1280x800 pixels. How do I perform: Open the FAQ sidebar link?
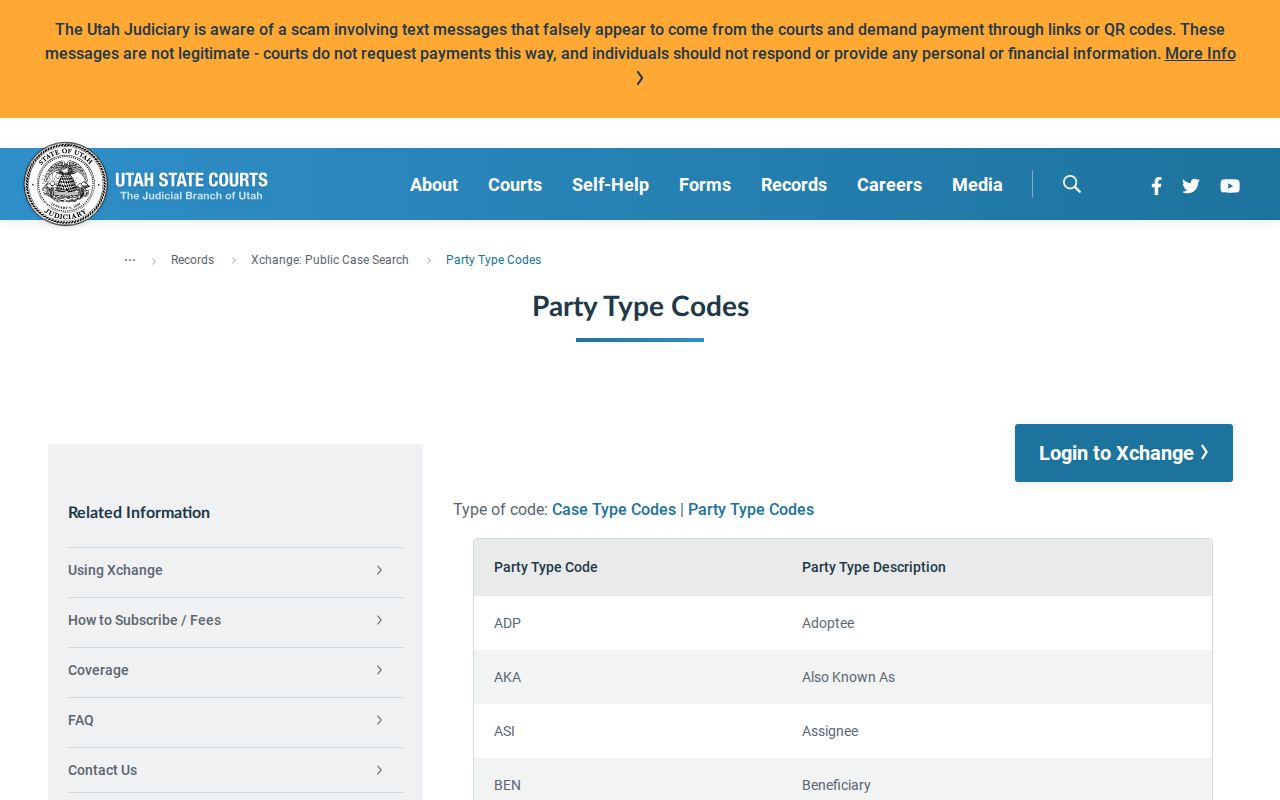(x=81, y=720)
